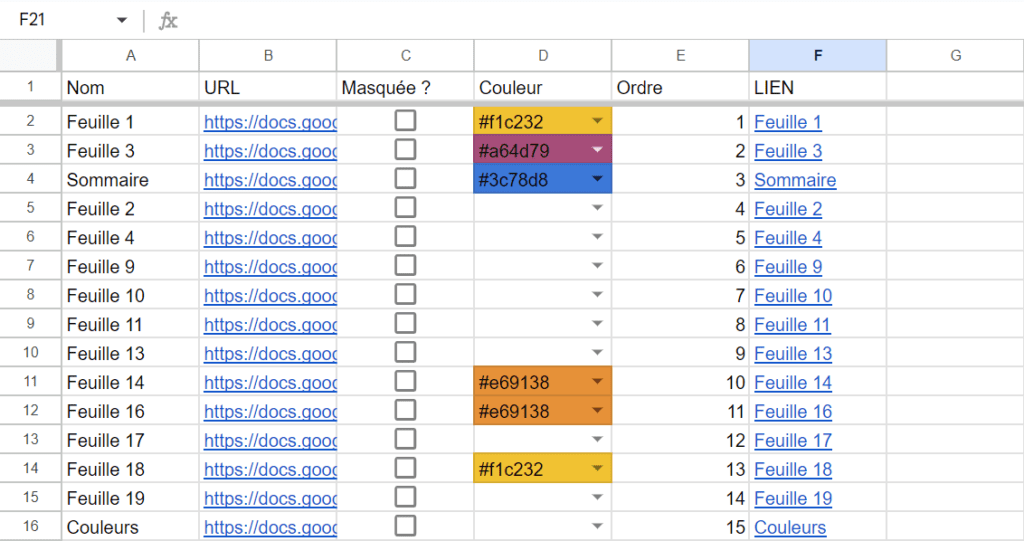Open the Name box dropdown arrow

(121, 20)
